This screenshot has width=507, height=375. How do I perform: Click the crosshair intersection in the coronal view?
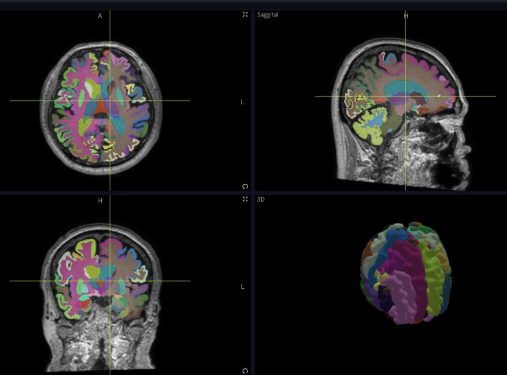110,281
